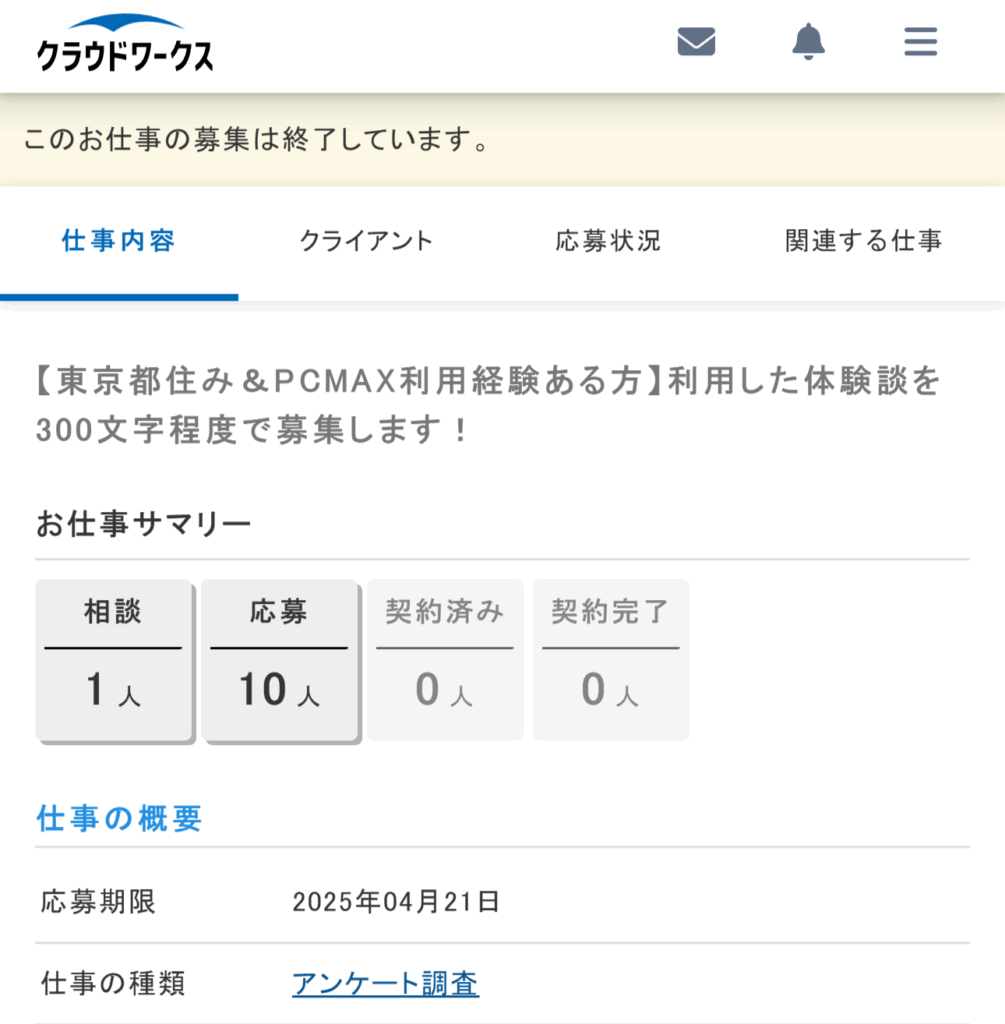Follow the アンケート調査 link

tap(385, 984)
